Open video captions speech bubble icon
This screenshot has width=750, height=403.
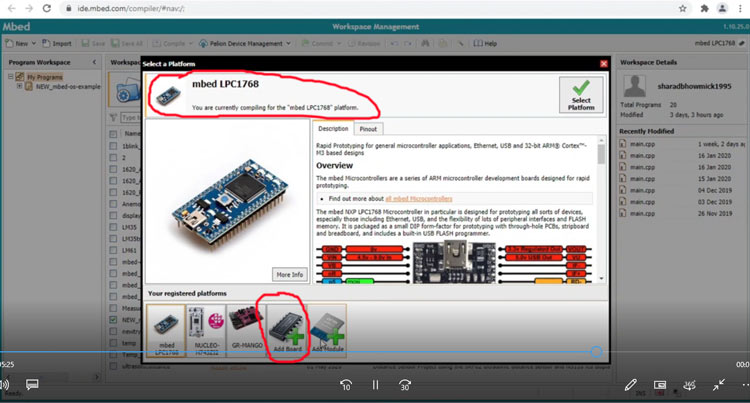32,384
